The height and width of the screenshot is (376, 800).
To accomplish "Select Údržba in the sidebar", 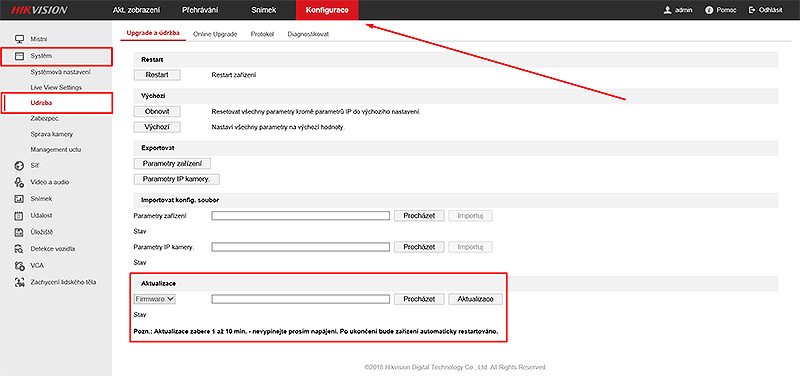I will click(41, 103).
